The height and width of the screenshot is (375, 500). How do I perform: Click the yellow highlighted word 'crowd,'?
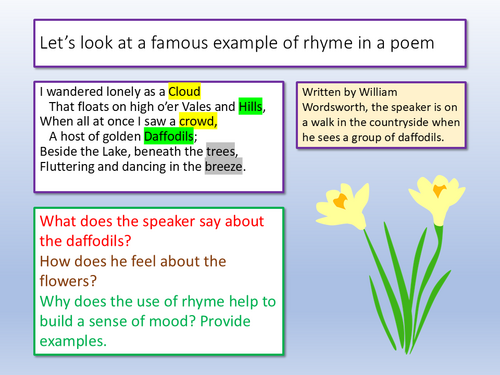[x=198, y=121]
